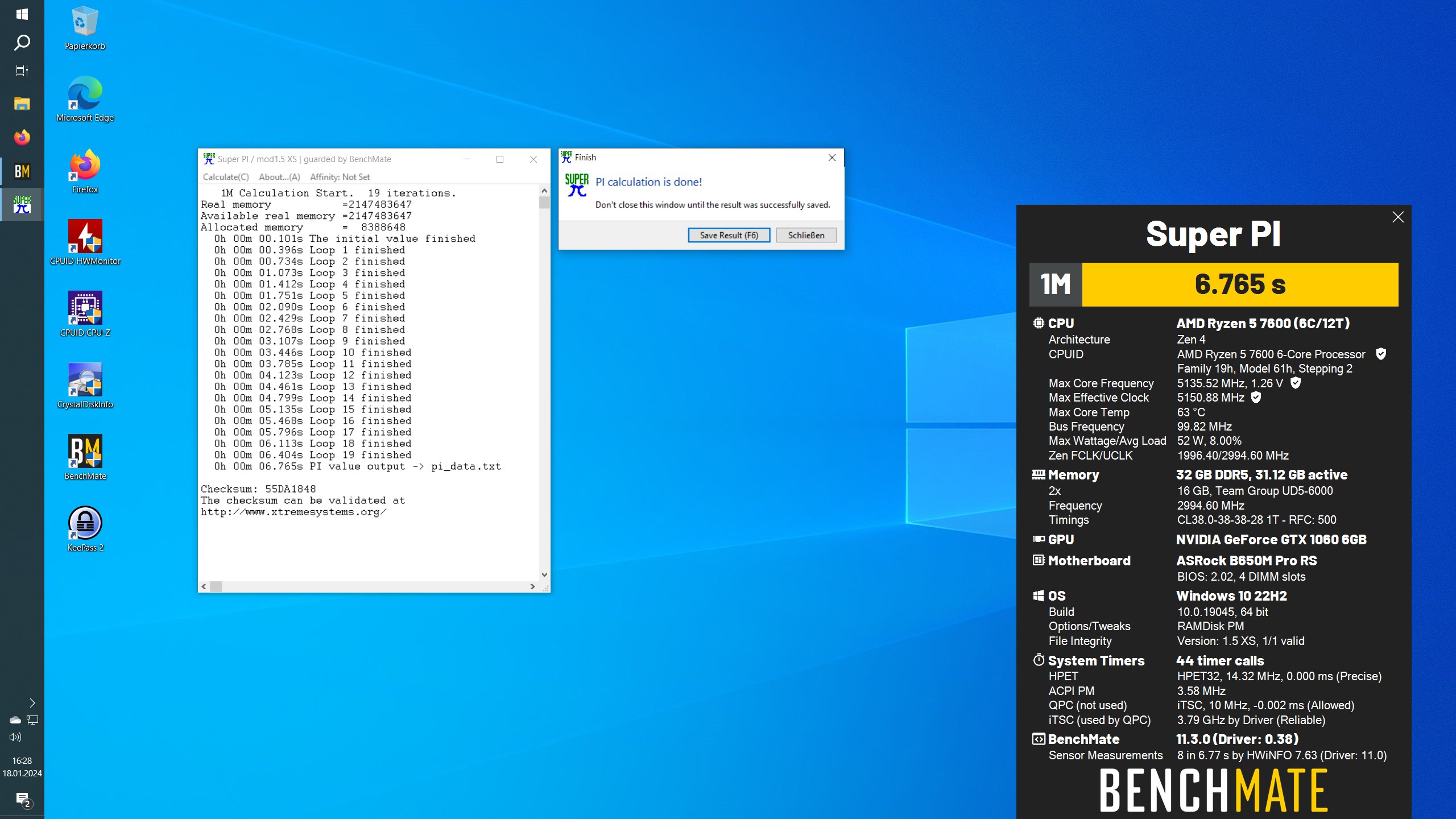Click the horizontal scrollbar thumb in Super PI
Viewport: 1456px width, 819px height.
click(216, 586)
